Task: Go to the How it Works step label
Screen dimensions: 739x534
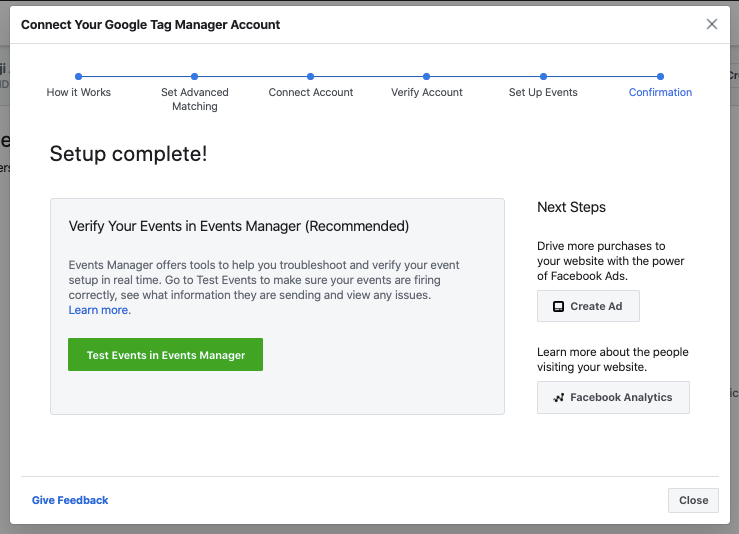Action: 79,92
